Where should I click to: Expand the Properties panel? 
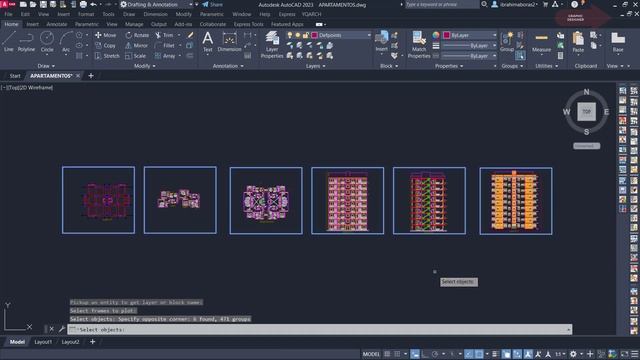[449, 66]
